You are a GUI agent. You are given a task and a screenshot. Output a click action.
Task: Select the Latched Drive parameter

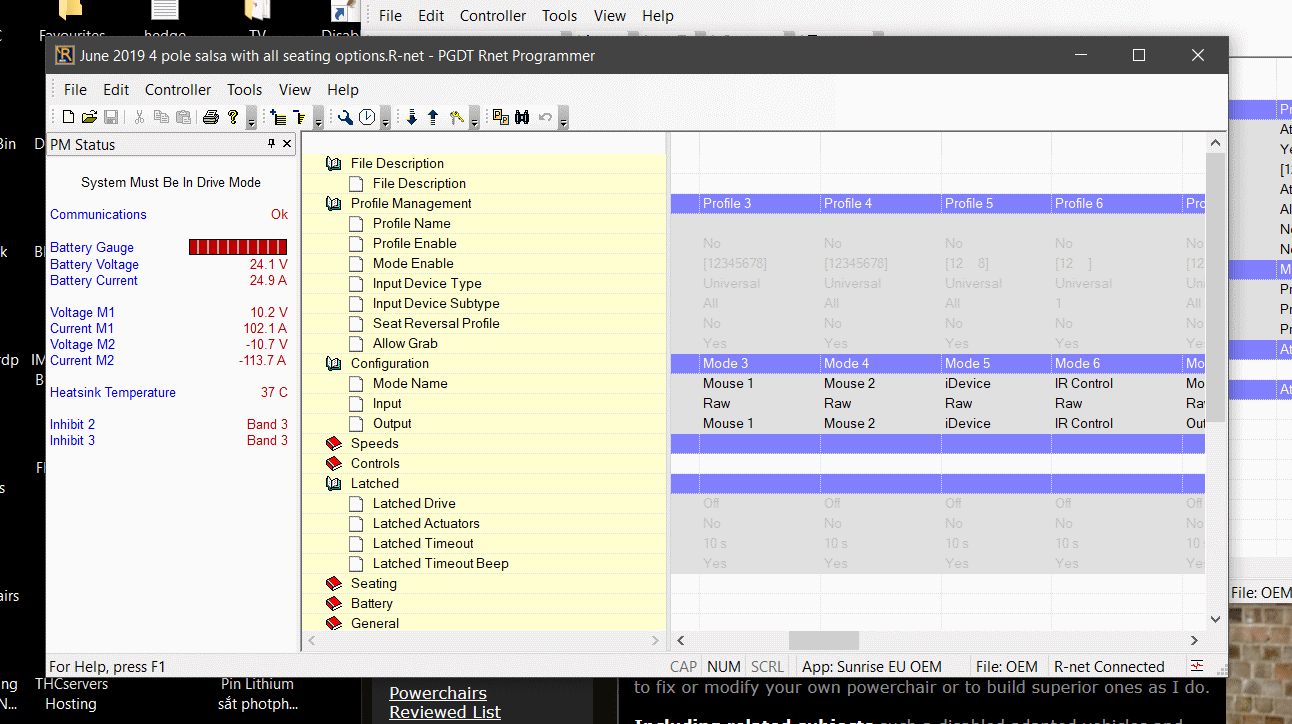point(413,503)
